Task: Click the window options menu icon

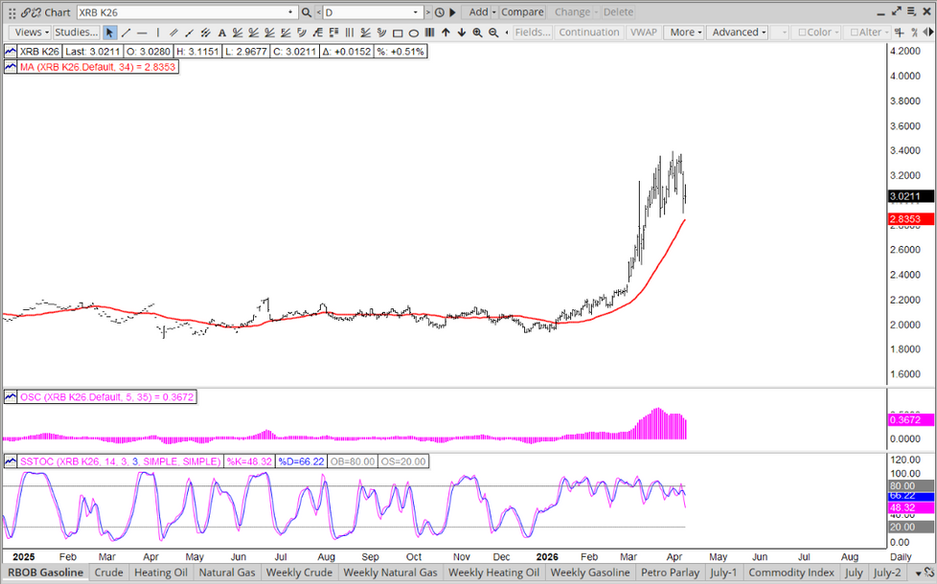Action: coord(912,11)
